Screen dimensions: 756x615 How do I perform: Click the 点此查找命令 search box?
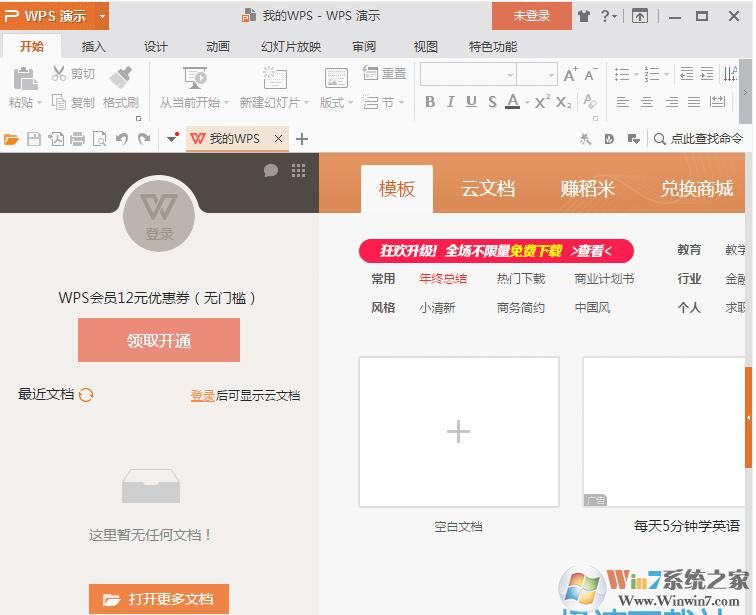pos(698,139)
